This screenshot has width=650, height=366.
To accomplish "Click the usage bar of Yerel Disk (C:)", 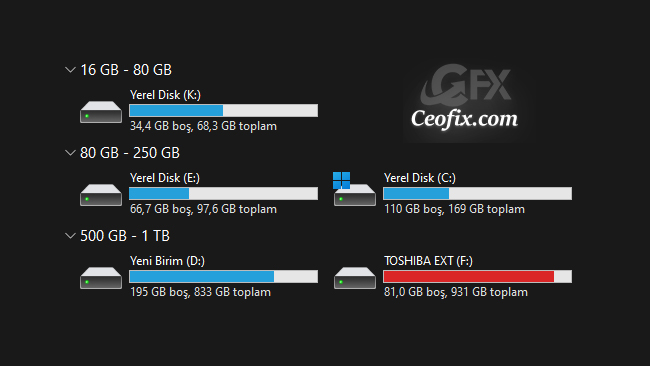I will click(x=478, y=194).
